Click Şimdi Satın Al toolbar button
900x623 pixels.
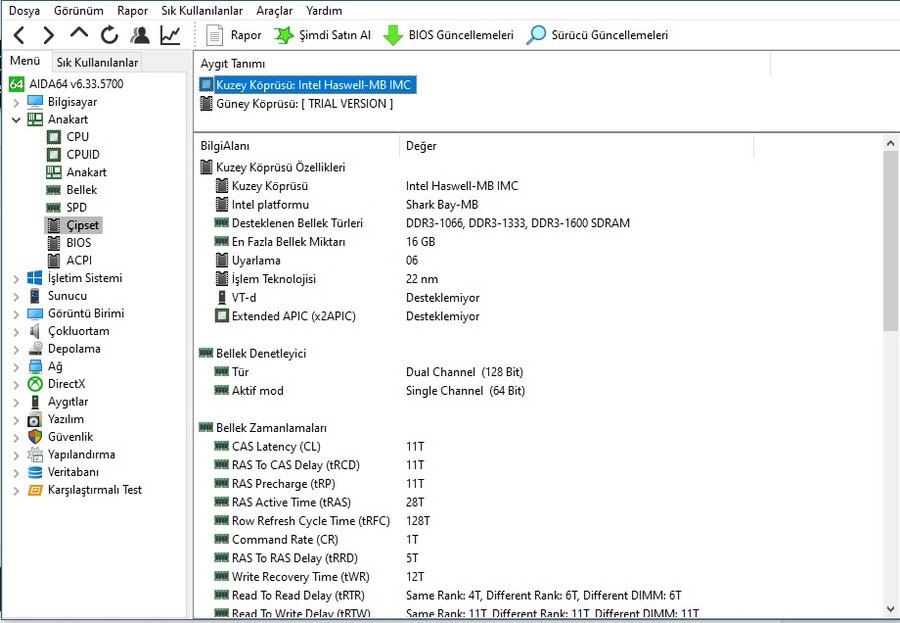[x=322, y=36]
